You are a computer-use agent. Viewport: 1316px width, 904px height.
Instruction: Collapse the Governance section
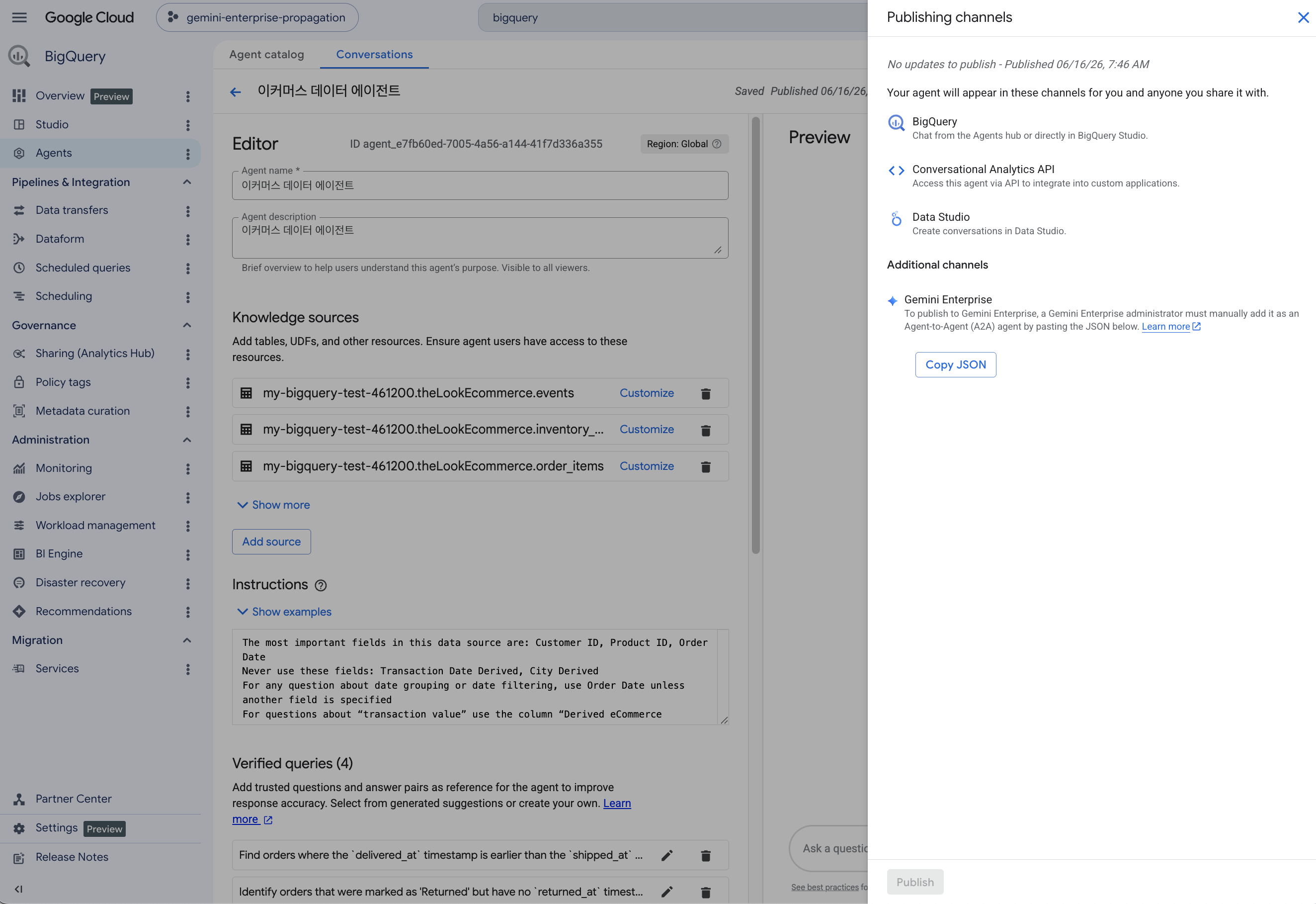coord(187,325)
